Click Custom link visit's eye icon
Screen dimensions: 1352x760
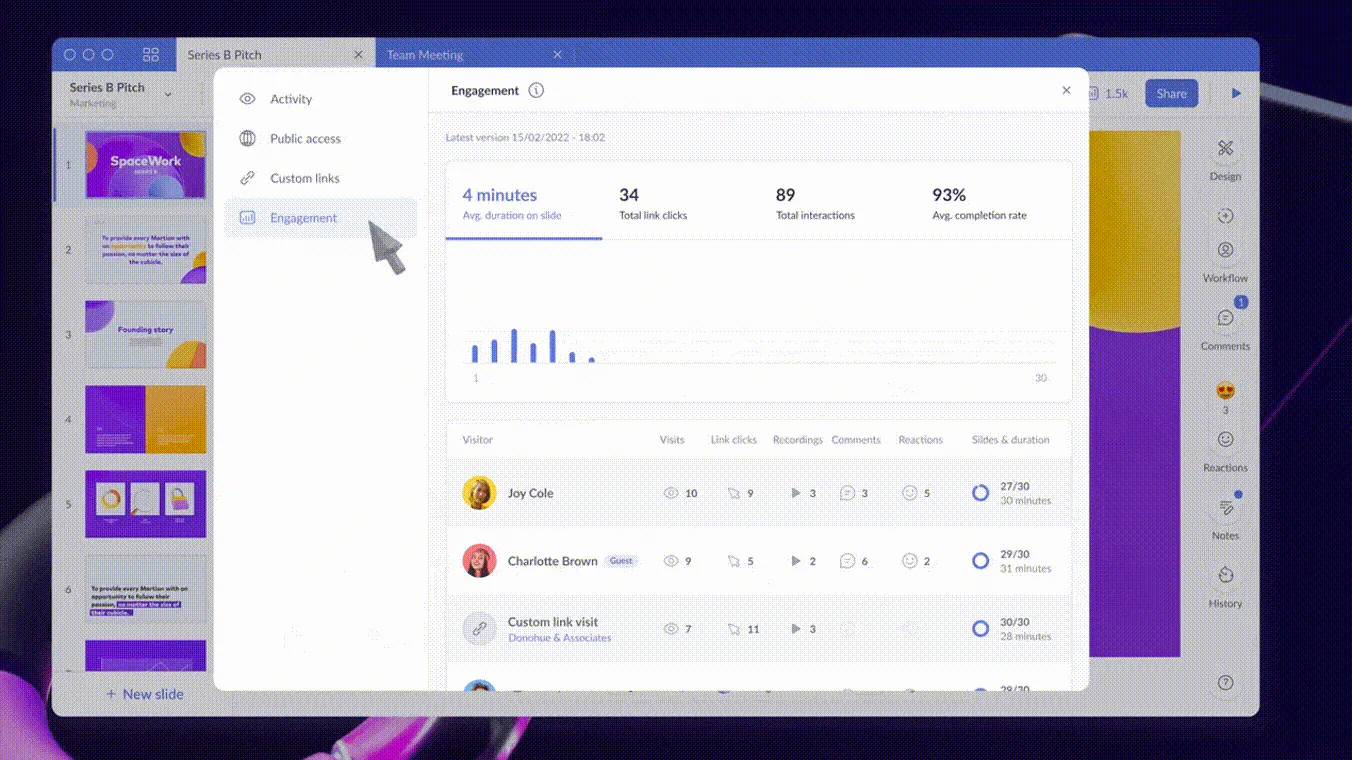[671, 629]
